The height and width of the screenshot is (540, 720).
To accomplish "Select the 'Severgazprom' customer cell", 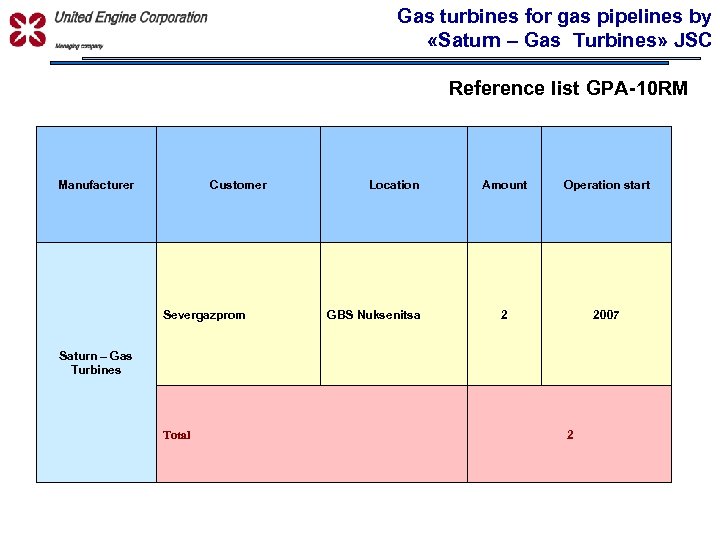I will 238,314.
